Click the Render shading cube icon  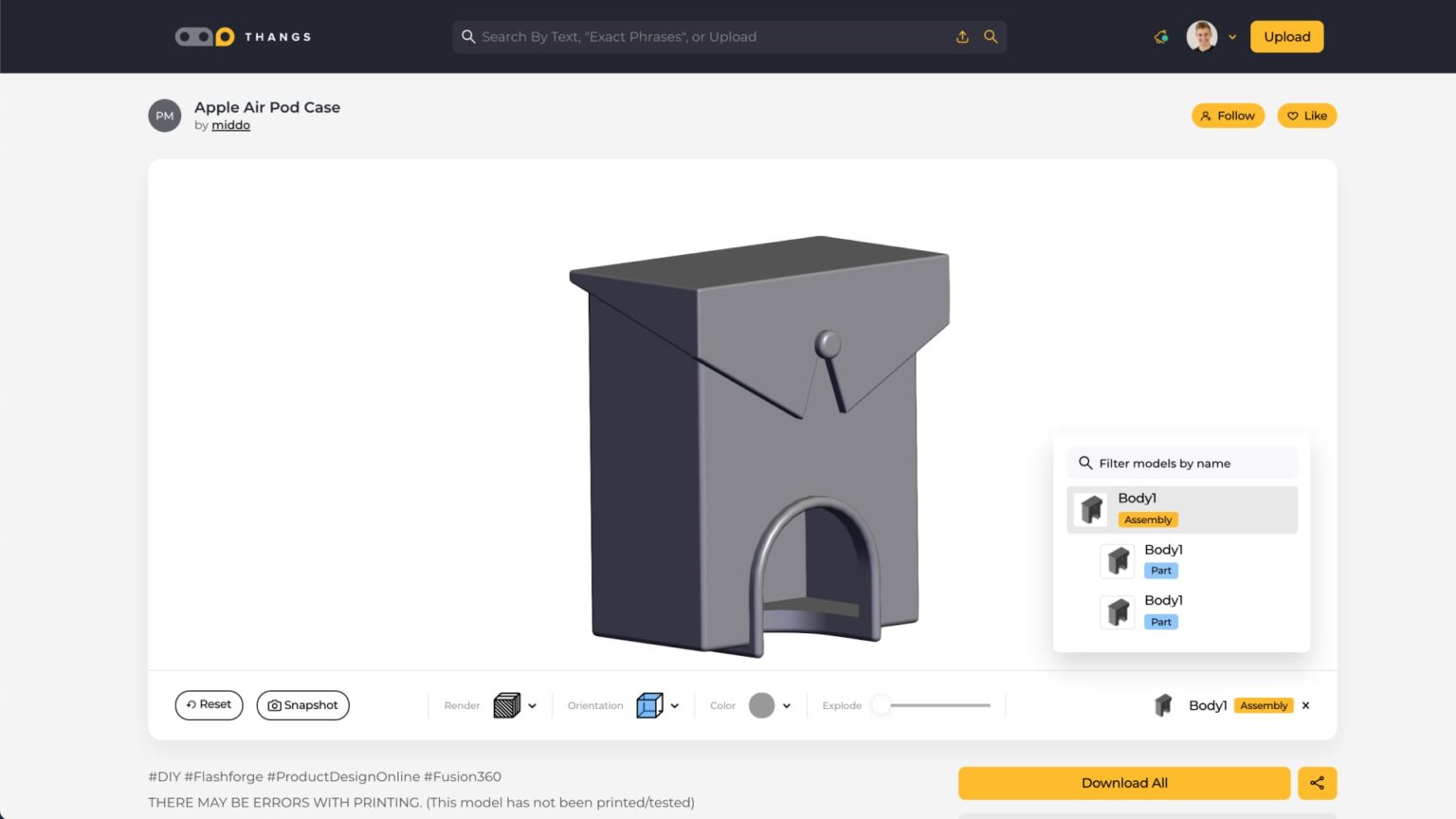pos(507,705)
